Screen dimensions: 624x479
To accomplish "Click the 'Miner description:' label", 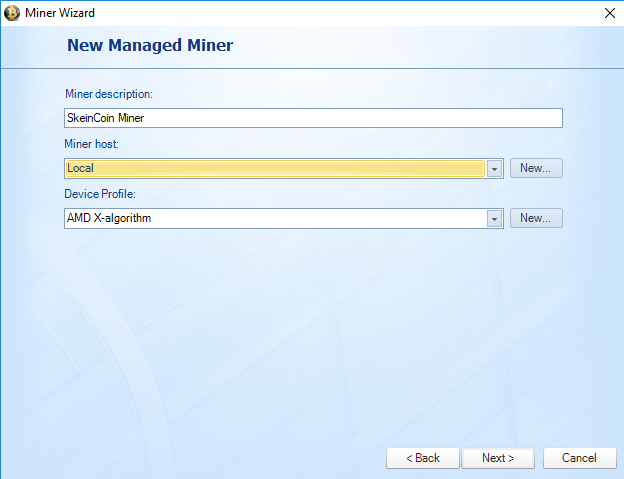I will [109, 94].
